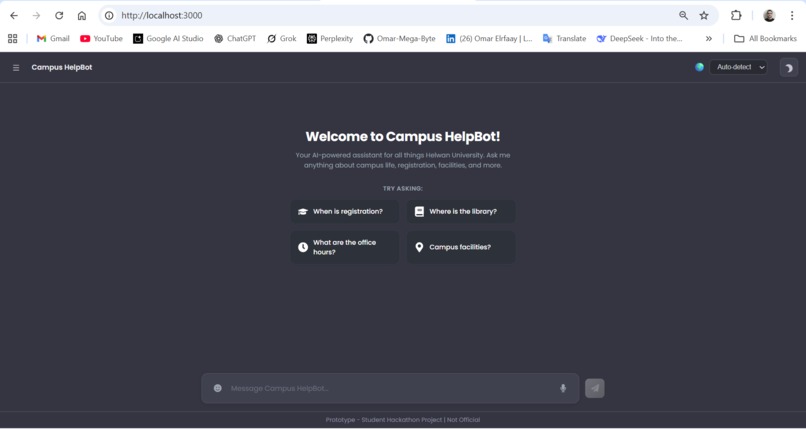Image resolution: width=806 pixels, height=429 pixels.
Task: Click the zoom magnifier icon in address bar
Action: [x=683, y=15]
